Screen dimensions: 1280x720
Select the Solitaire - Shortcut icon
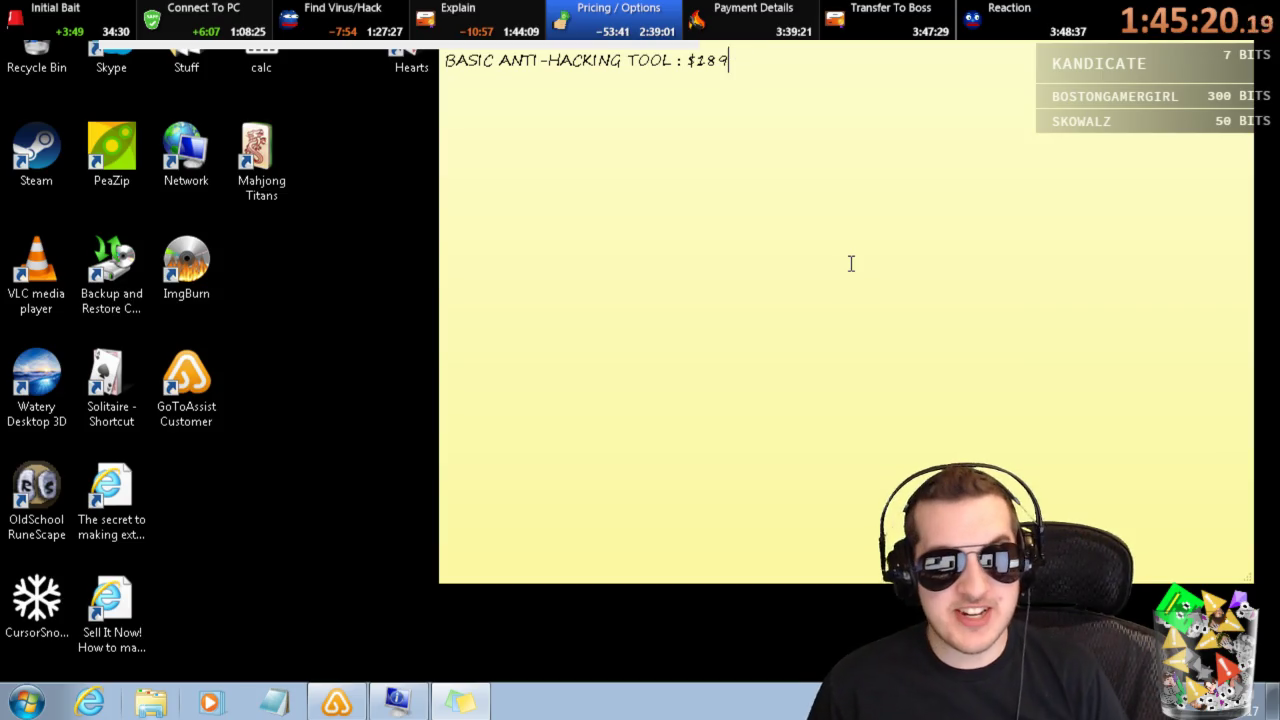point(111,388)
